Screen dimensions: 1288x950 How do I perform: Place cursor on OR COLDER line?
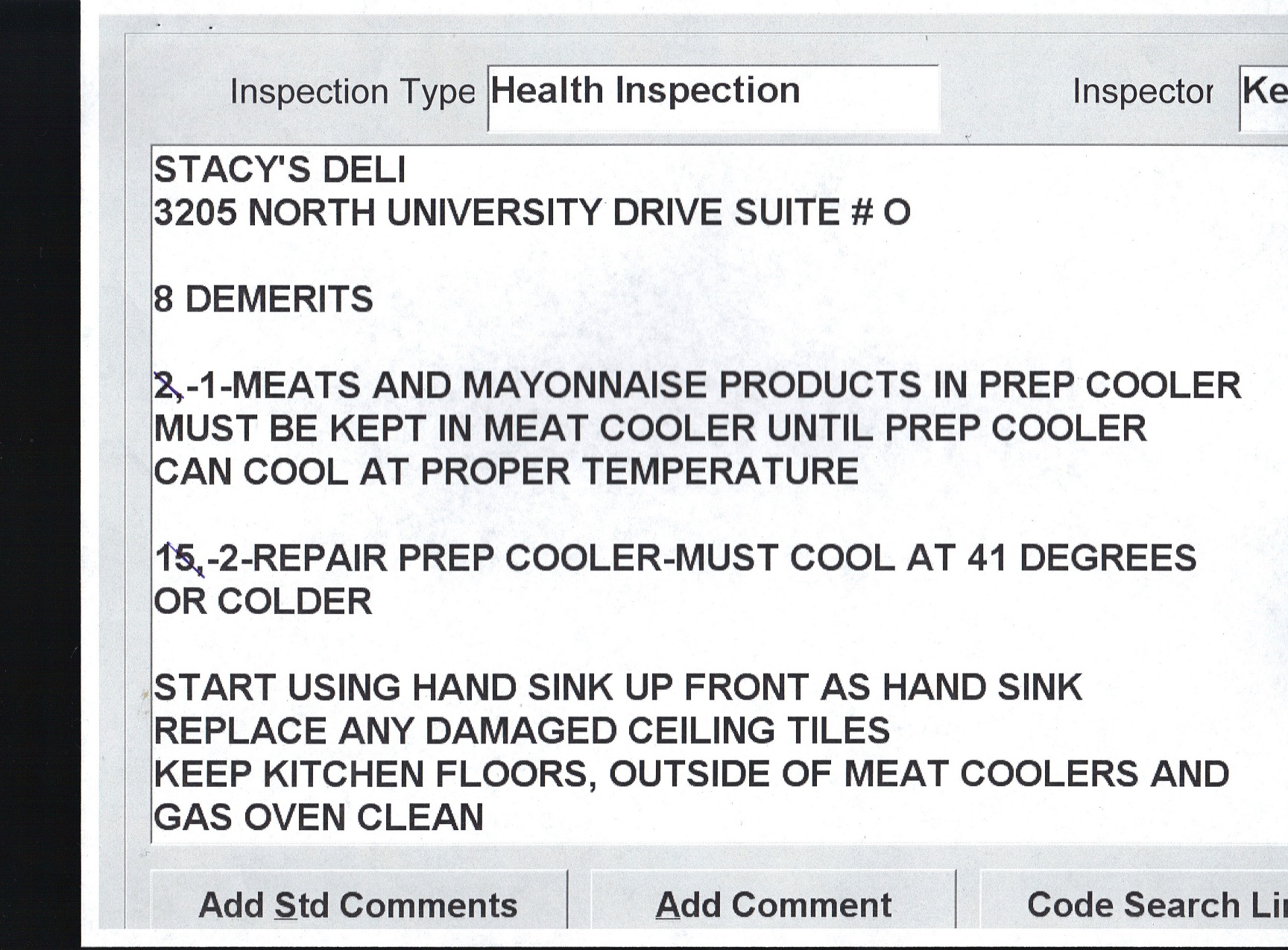pyautogui.click(x=263, y=602)
